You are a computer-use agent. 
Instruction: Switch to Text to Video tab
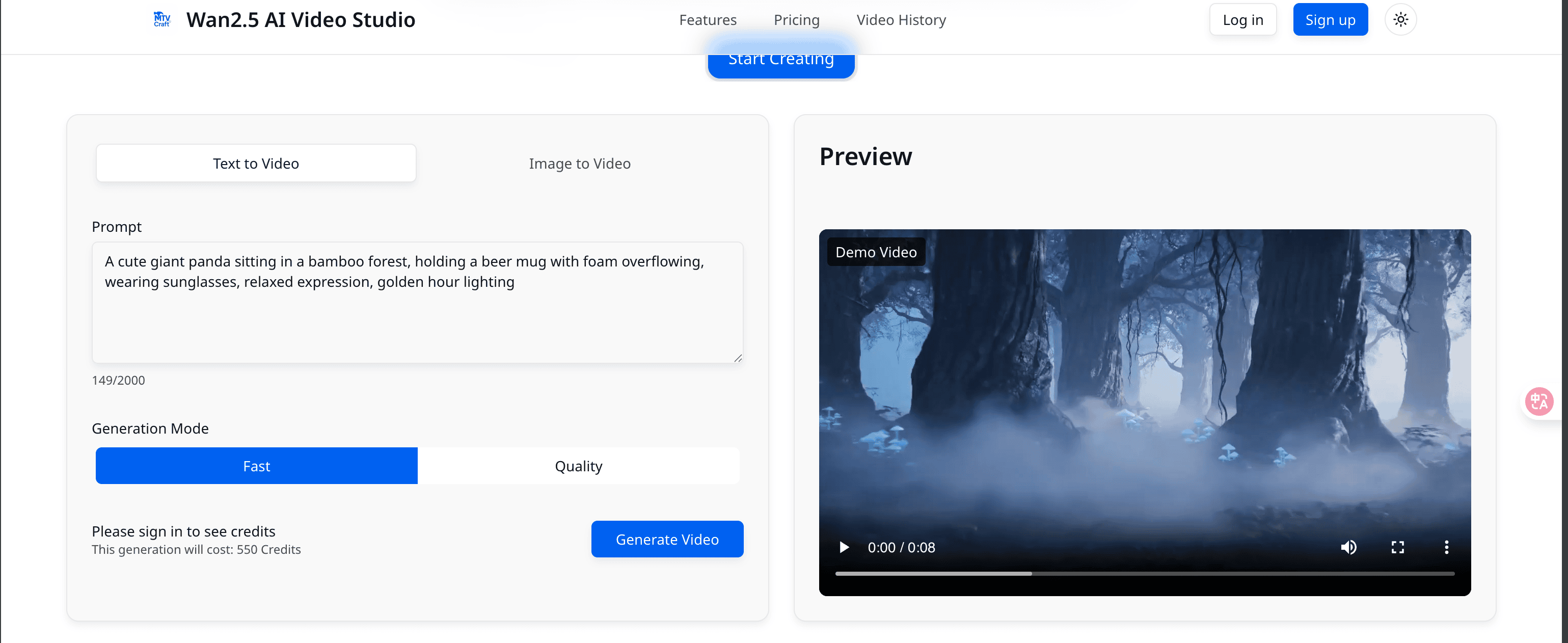click(256, 163)
